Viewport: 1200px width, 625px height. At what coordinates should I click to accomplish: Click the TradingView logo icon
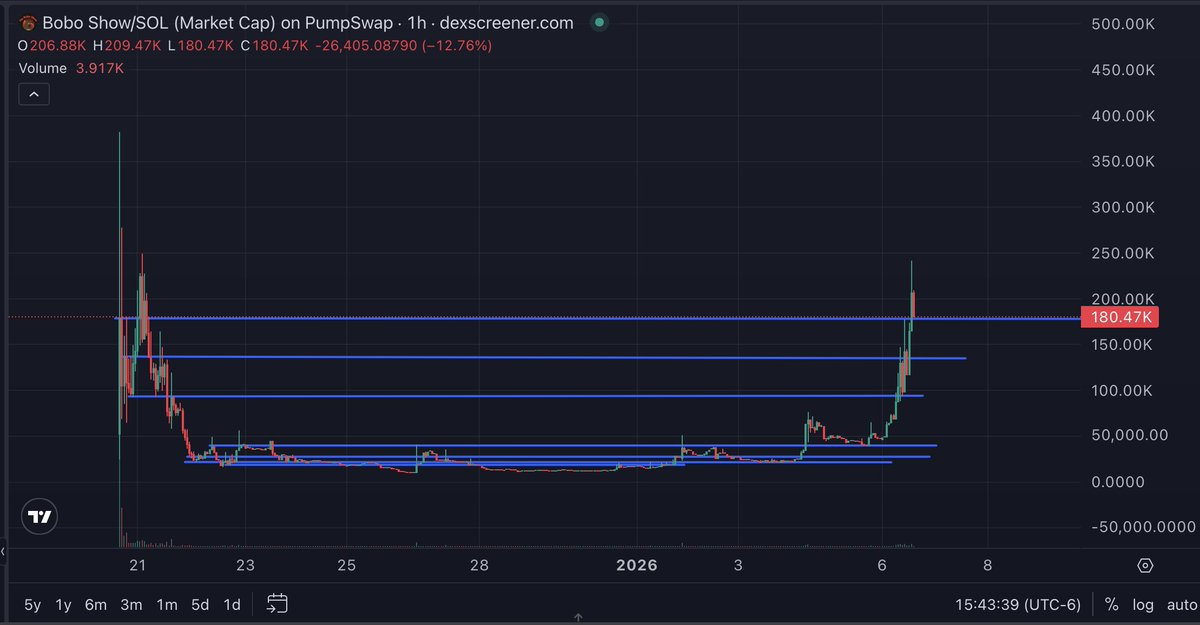39,517
